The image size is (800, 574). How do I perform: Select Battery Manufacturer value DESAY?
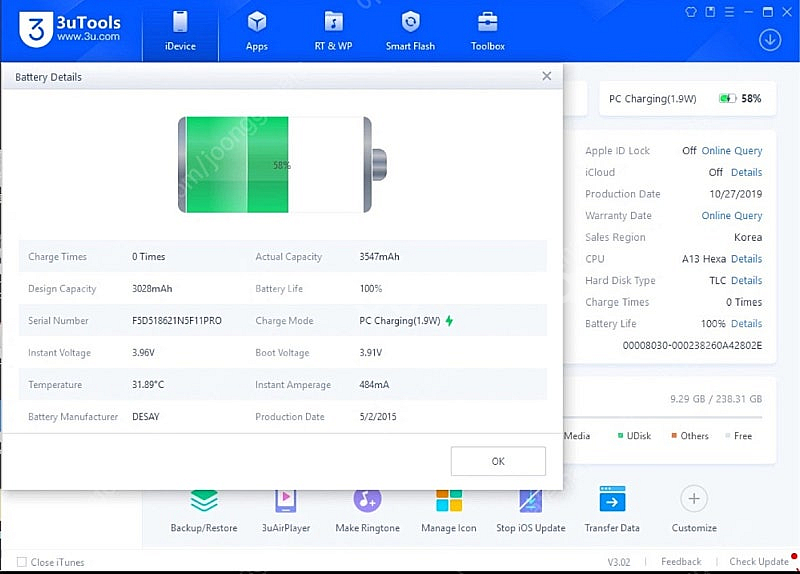pyautogui.click(x=145, y=417)
